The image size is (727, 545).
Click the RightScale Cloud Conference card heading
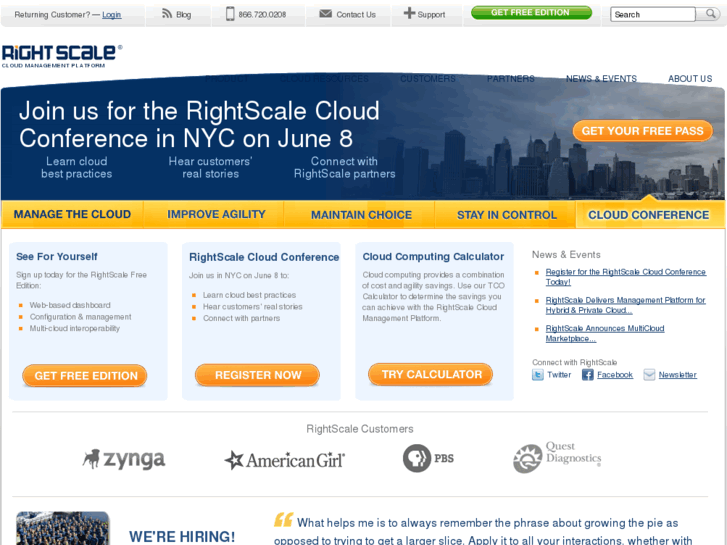tap(264, 257)
